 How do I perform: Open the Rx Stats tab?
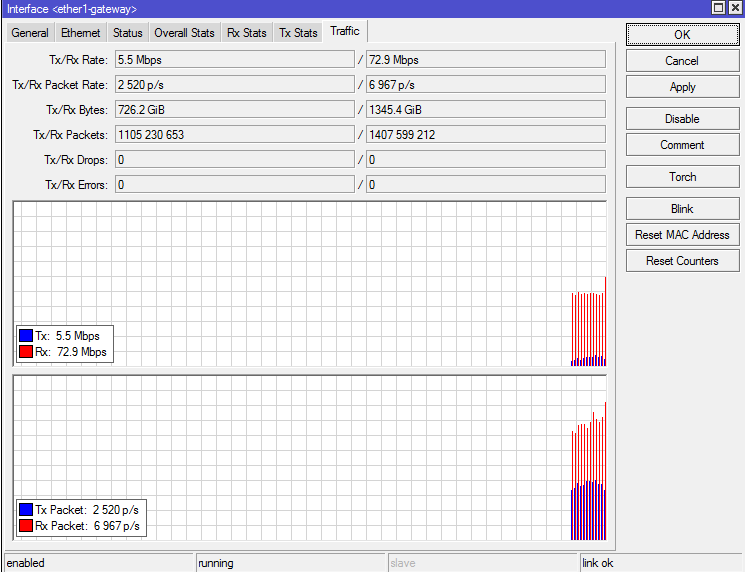247,33
